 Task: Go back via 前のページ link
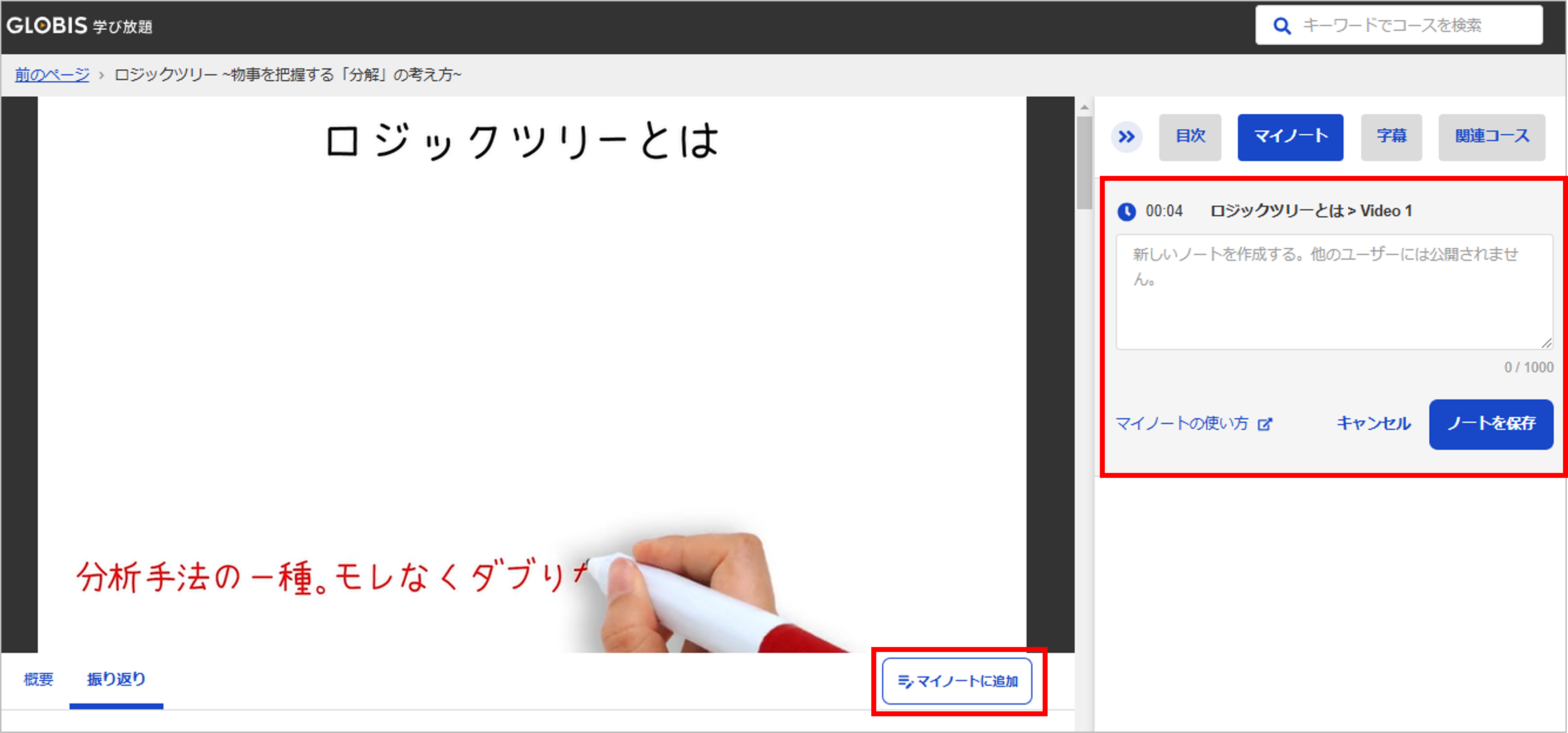pos(52,75)
